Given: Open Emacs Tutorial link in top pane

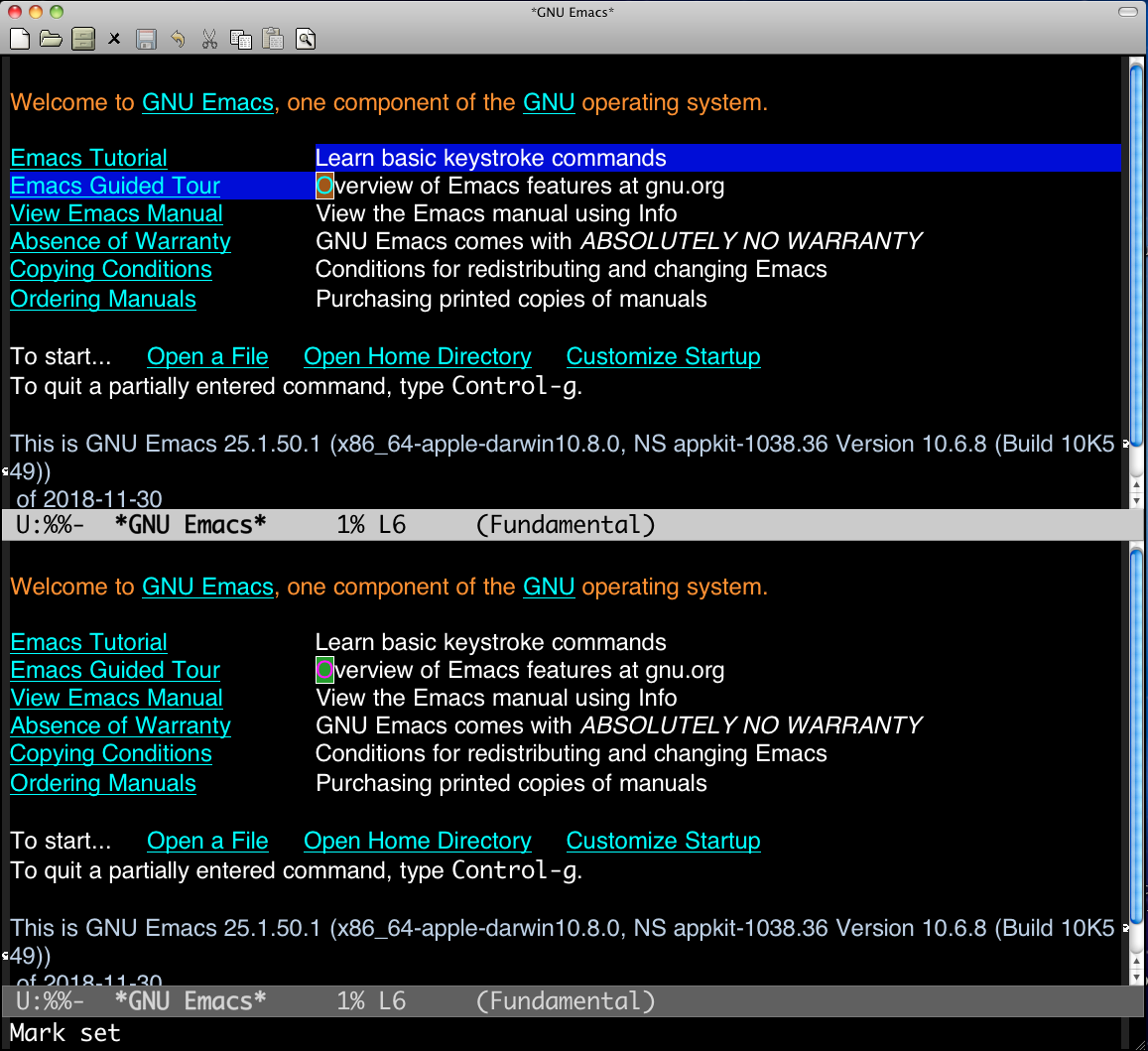Looking at the screenshot, I should pyautogui.click(x=88, y=158).
